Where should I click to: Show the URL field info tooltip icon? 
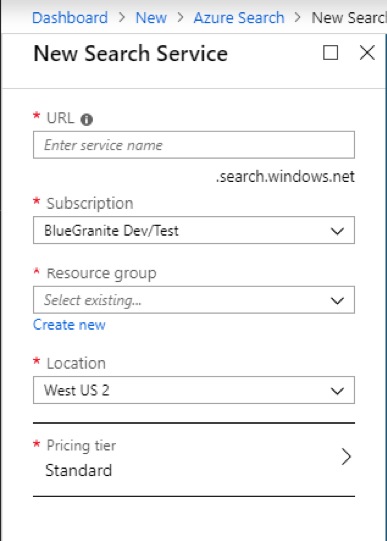pos(87,120)
